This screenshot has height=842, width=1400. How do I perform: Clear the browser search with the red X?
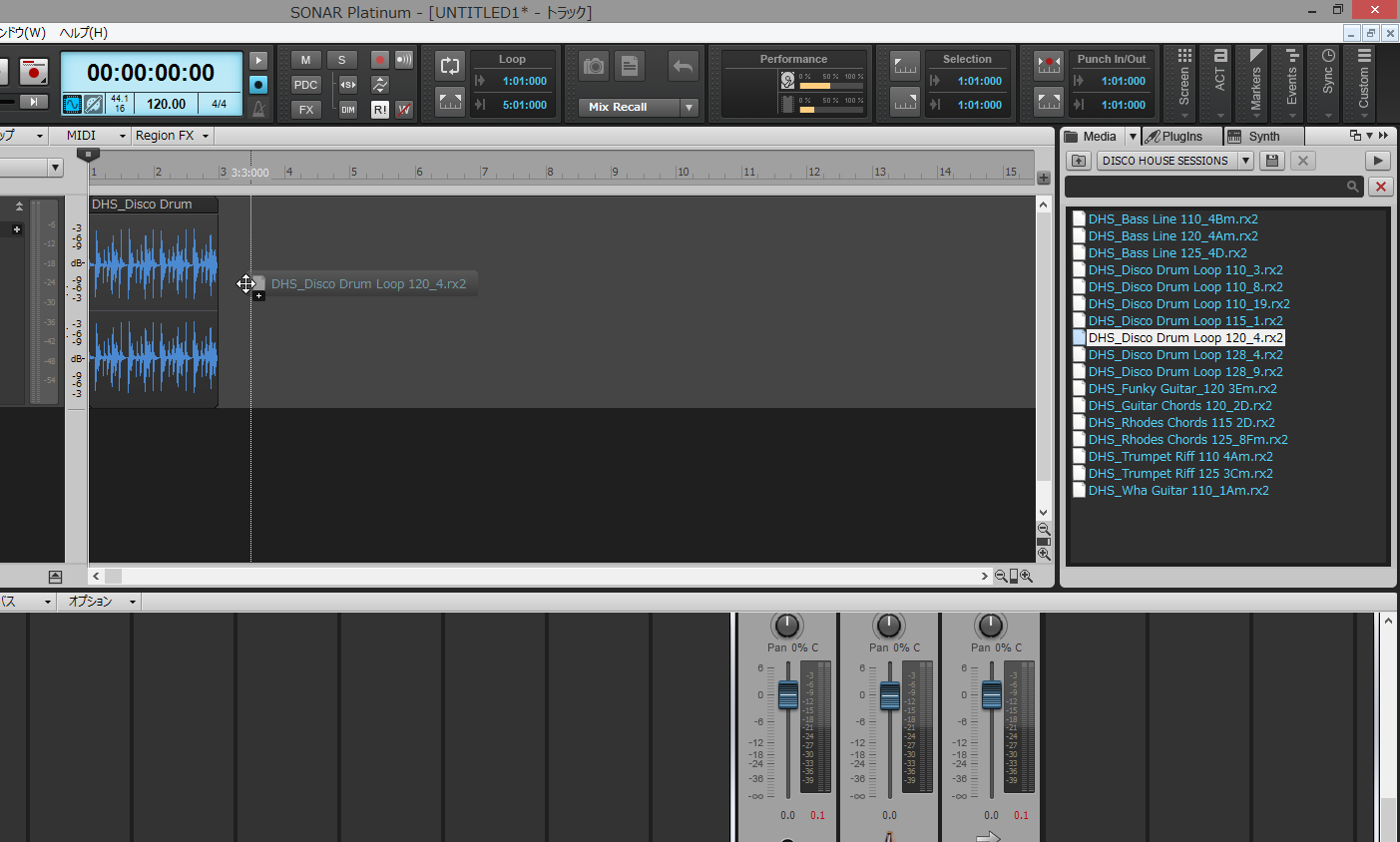(1381, 187)
